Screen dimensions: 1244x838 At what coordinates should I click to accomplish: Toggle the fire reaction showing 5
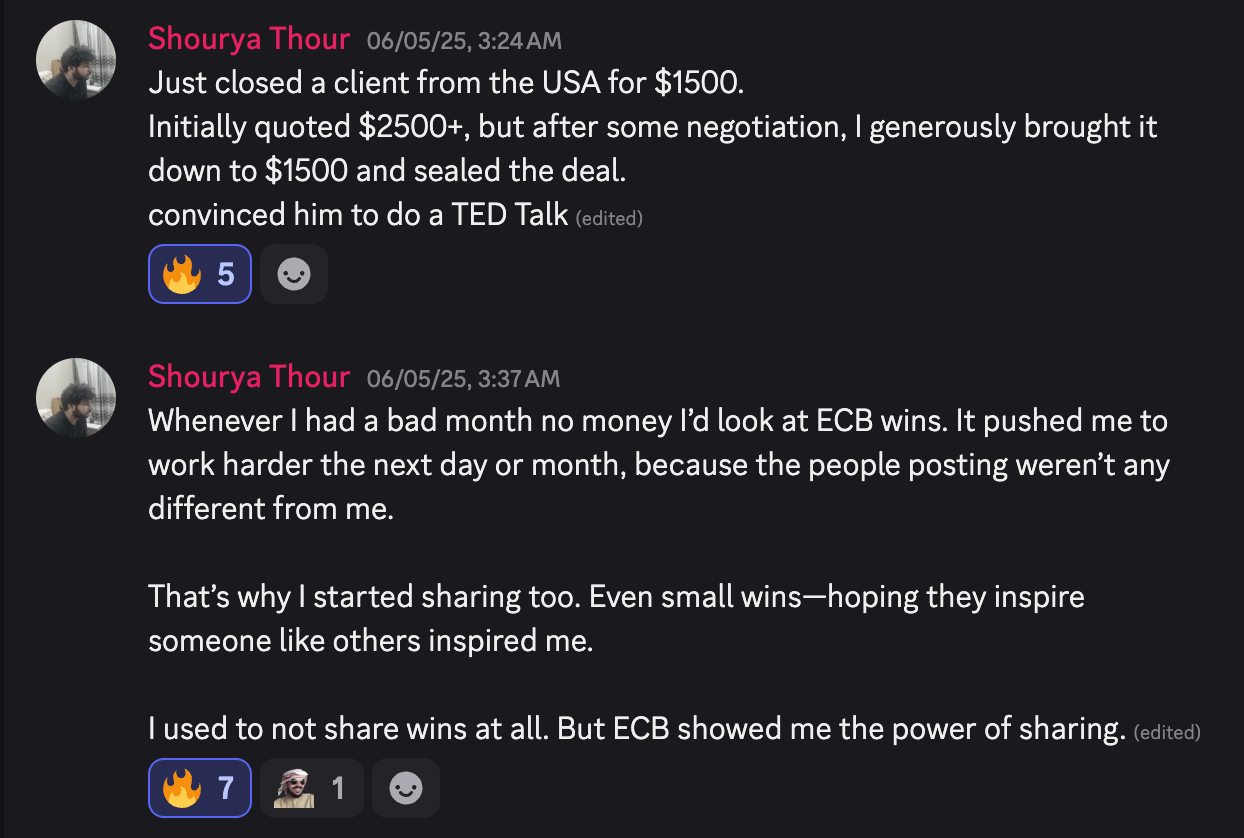click(200, 274)
